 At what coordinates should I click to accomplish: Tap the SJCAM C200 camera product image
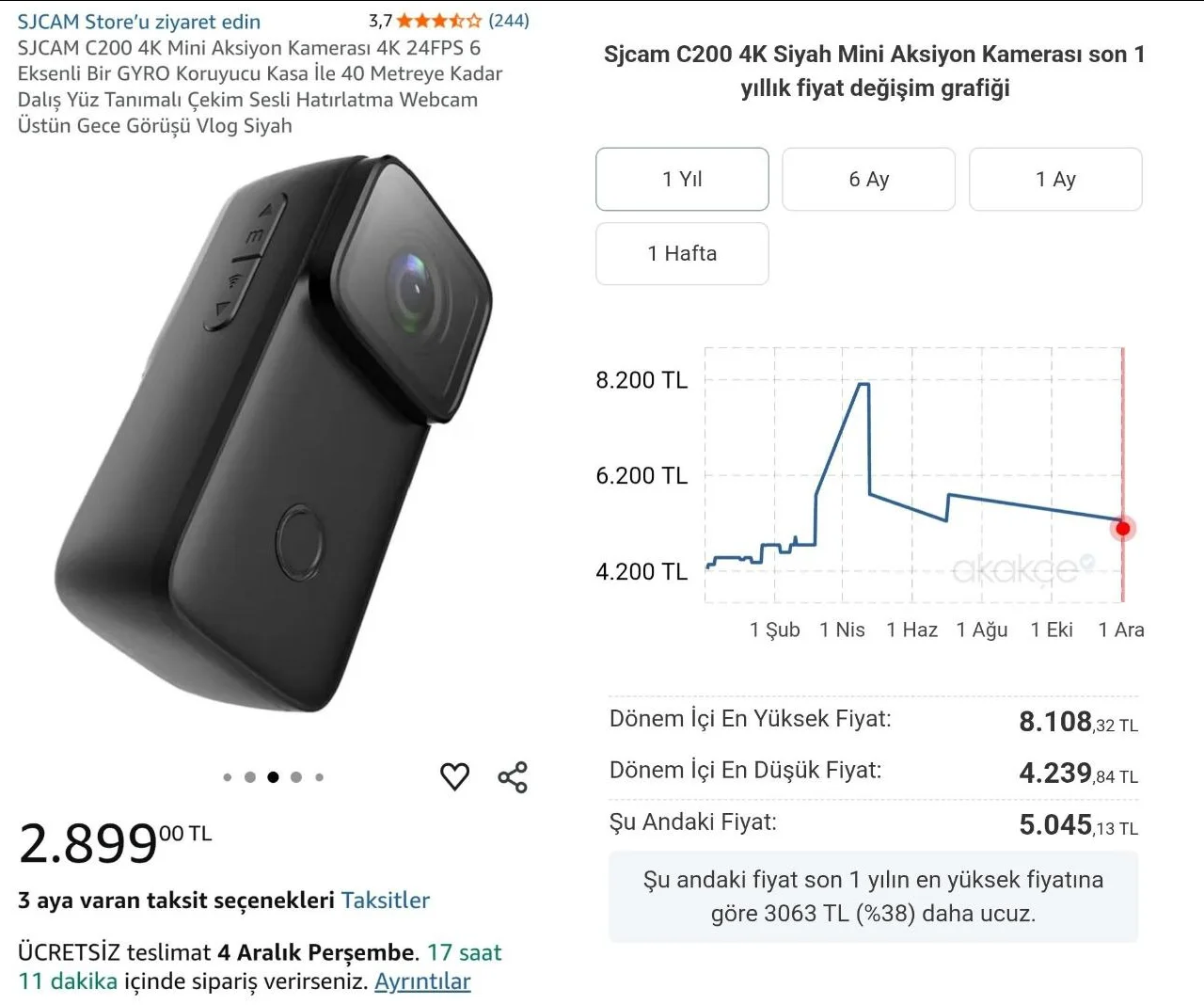click(x=273, y=433)
